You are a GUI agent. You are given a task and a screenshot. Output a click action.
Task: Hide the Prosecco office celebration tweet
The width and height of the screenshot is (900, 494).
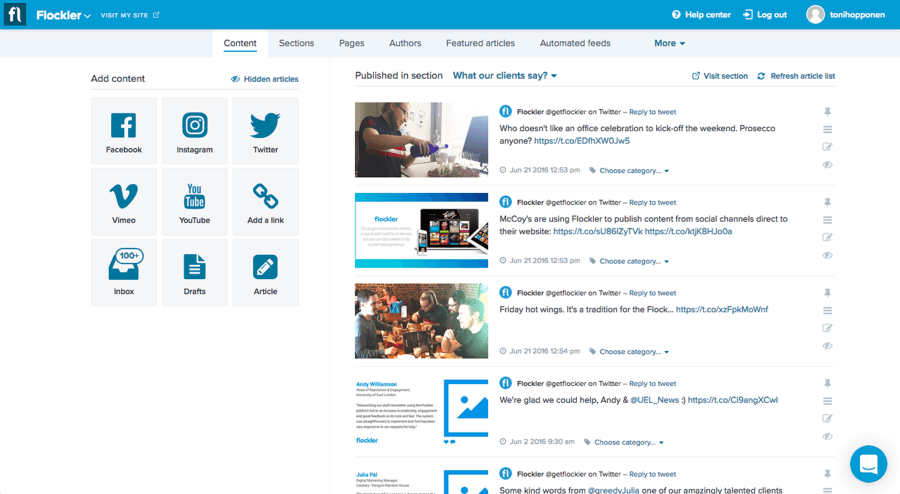[x=827, y=165]
